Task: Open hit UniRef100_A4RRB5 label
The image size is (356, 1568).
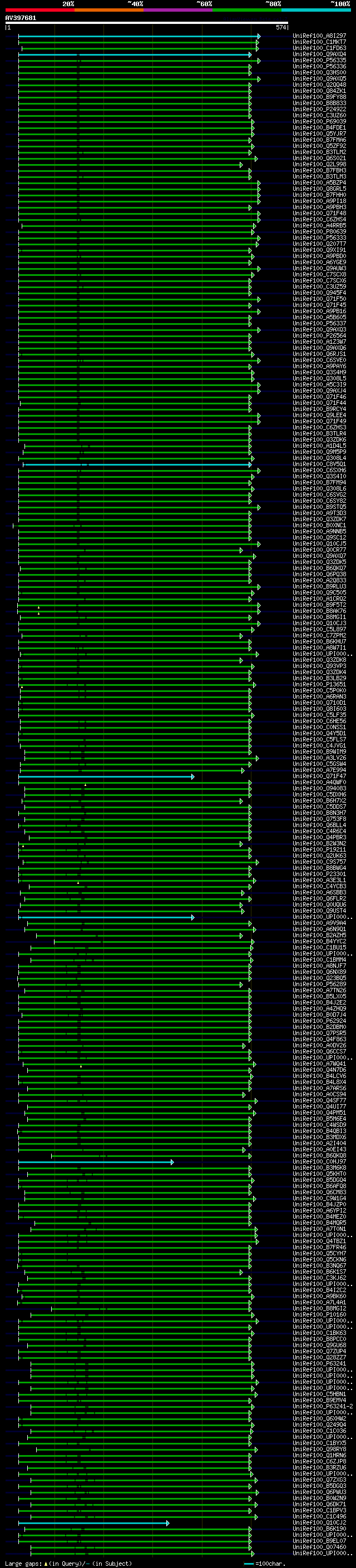Action: [319, 226]
